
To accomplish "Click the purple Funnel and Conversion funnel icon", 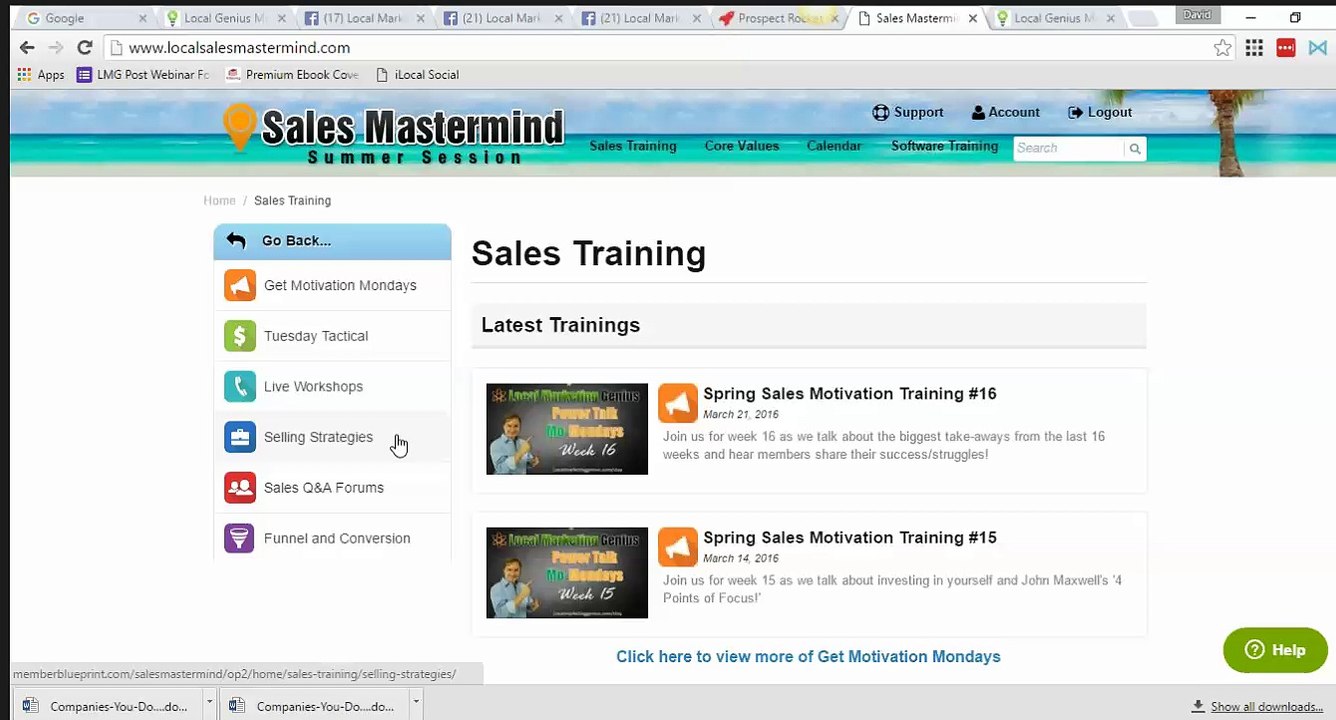I will pos(240,538).
